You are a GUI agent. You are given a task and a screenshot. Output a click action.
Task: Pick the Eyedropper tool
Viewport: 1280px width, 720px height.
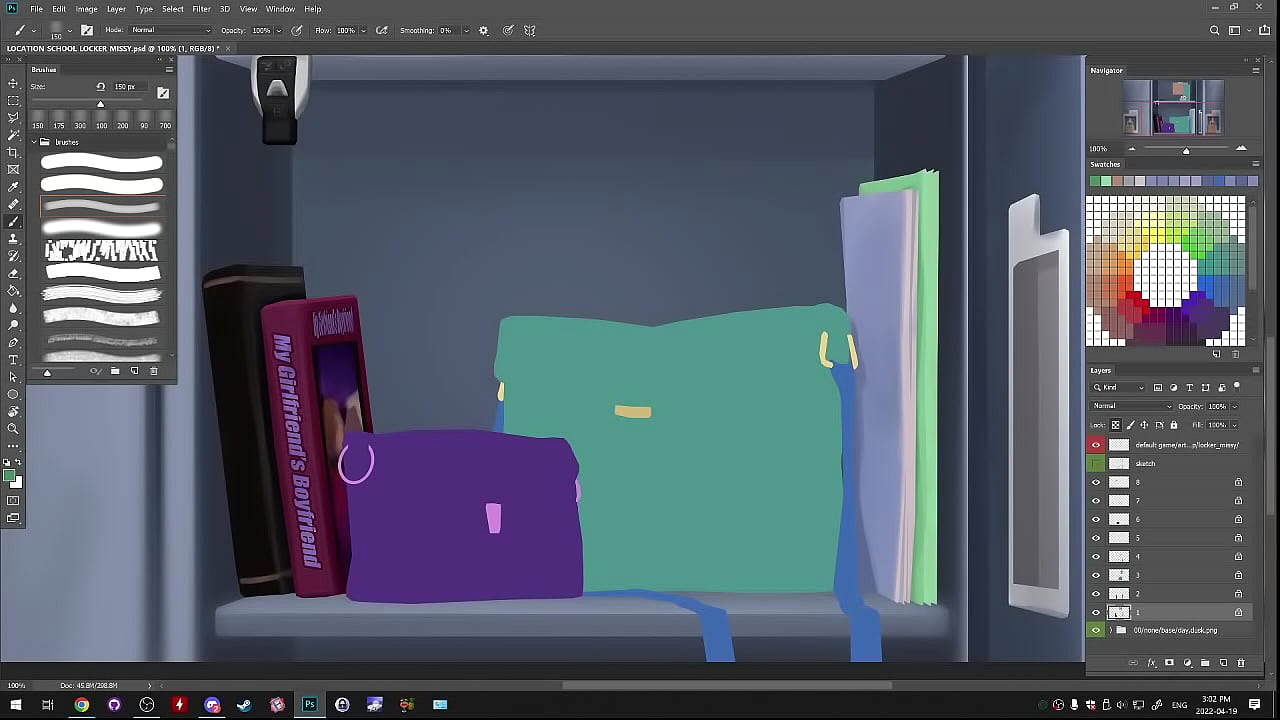[13, 187]
